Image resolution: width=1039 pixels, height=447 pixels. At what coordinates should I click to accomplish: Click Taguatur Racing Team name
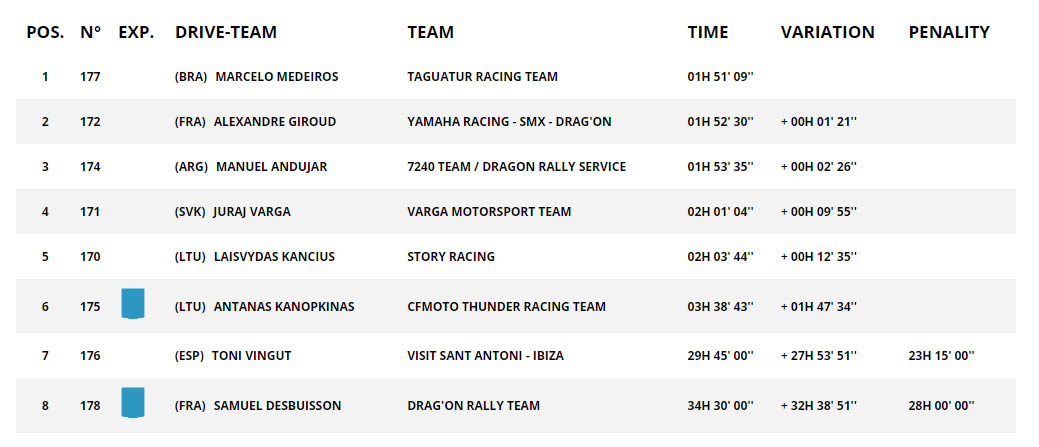click(x=483, y=77)
